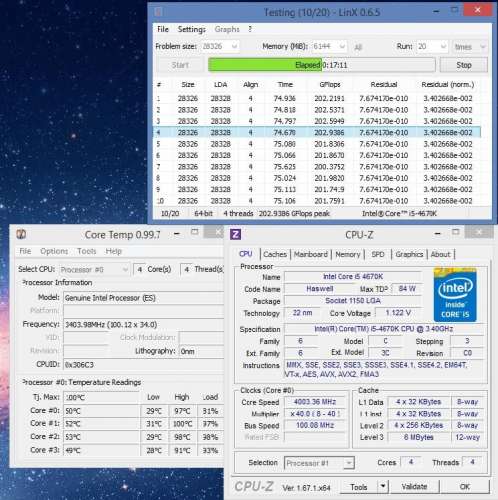This screenshot has height=500, width=498.
Task: Click the Tools button in CPU-Z
Action: [359, 487]
